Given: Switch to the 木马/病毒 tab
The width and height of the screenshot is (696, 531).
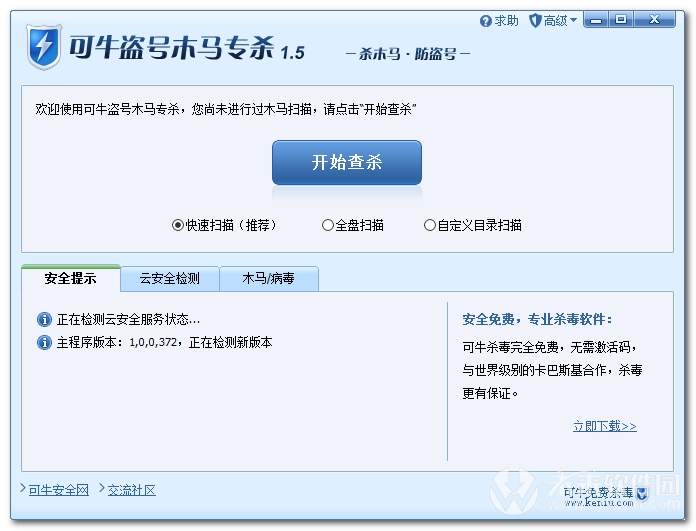Looking at the screenshot, I should (269, 278).
